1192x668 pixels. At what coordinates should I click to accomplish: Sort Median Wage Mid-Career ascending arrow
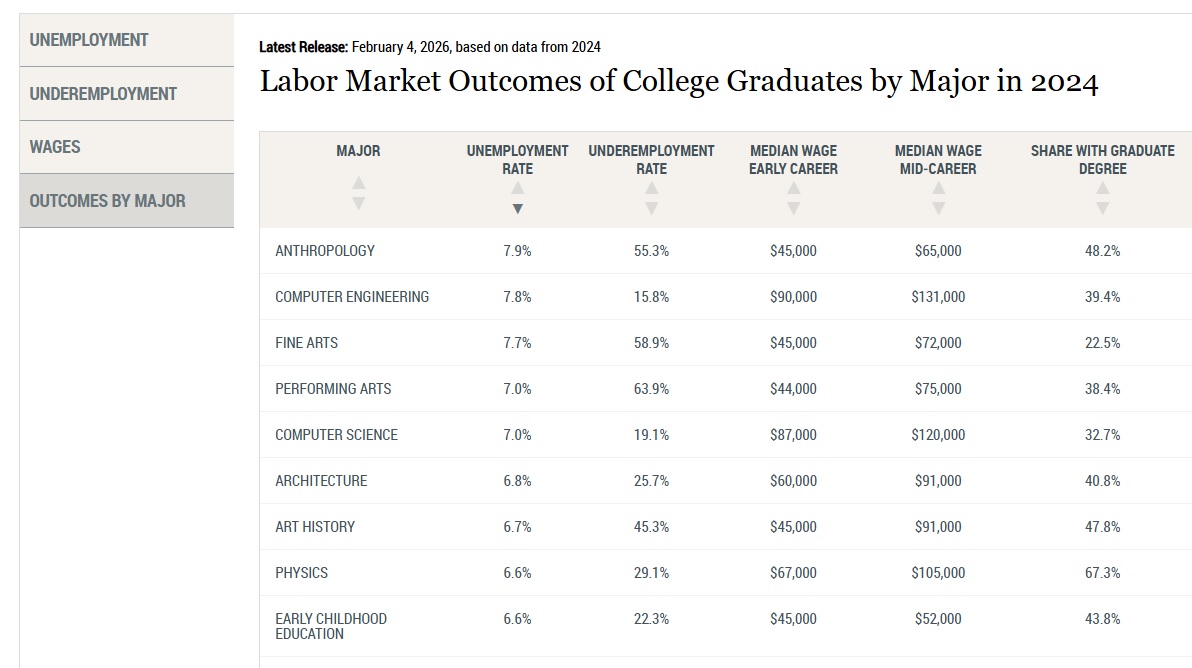[939, 188]
